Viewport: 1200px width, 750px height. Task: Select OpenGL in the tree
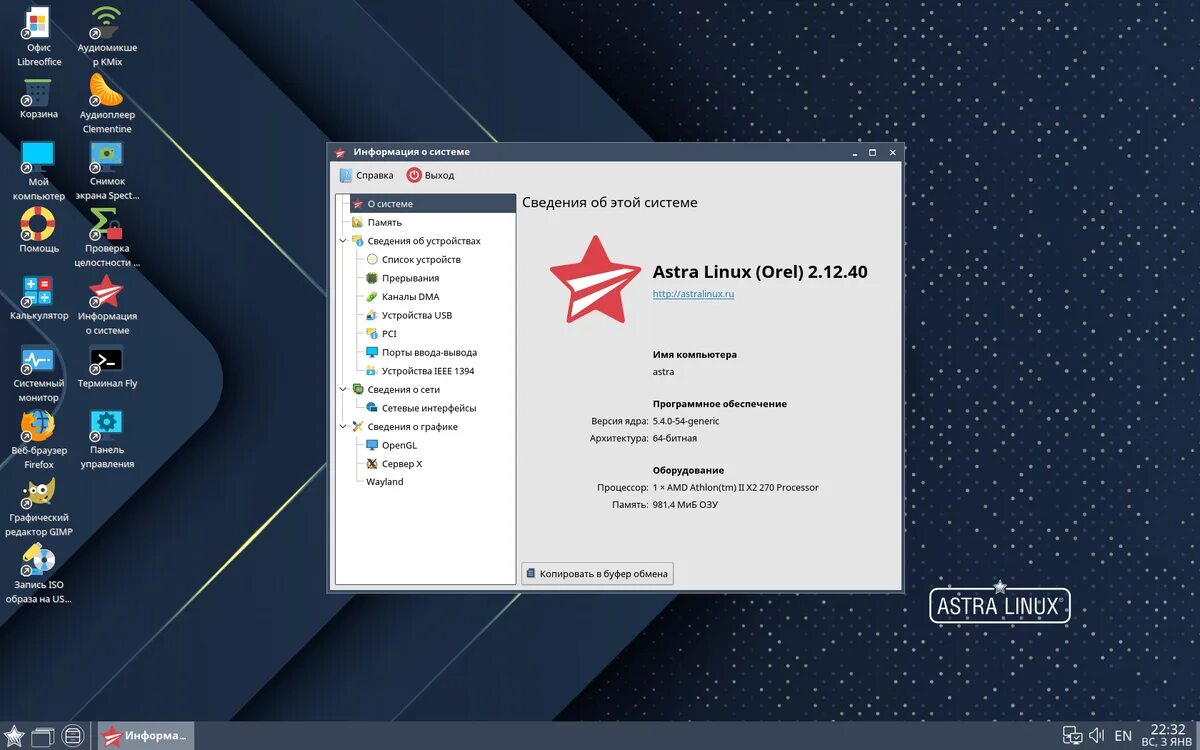tap(399, 445)
